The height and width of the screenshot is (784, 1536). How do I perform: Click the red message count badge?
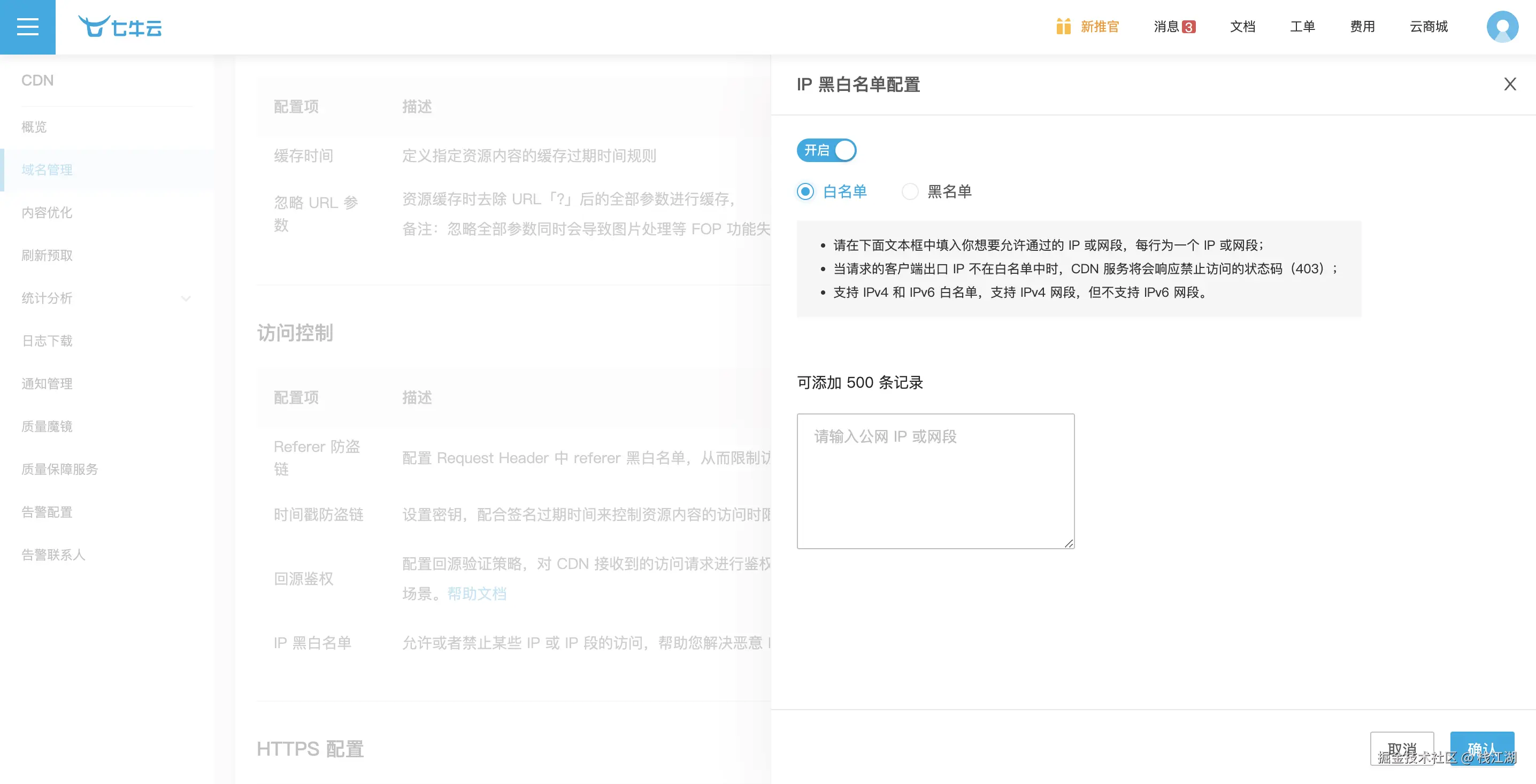[x=1188, y=27]
